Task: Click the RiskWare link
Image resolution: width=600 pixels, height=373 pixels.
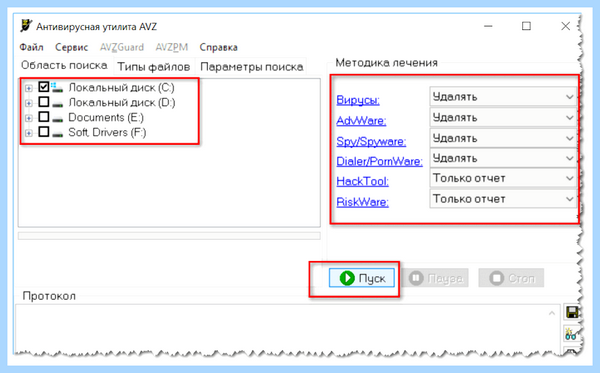Action: click(x=362, y=202)
